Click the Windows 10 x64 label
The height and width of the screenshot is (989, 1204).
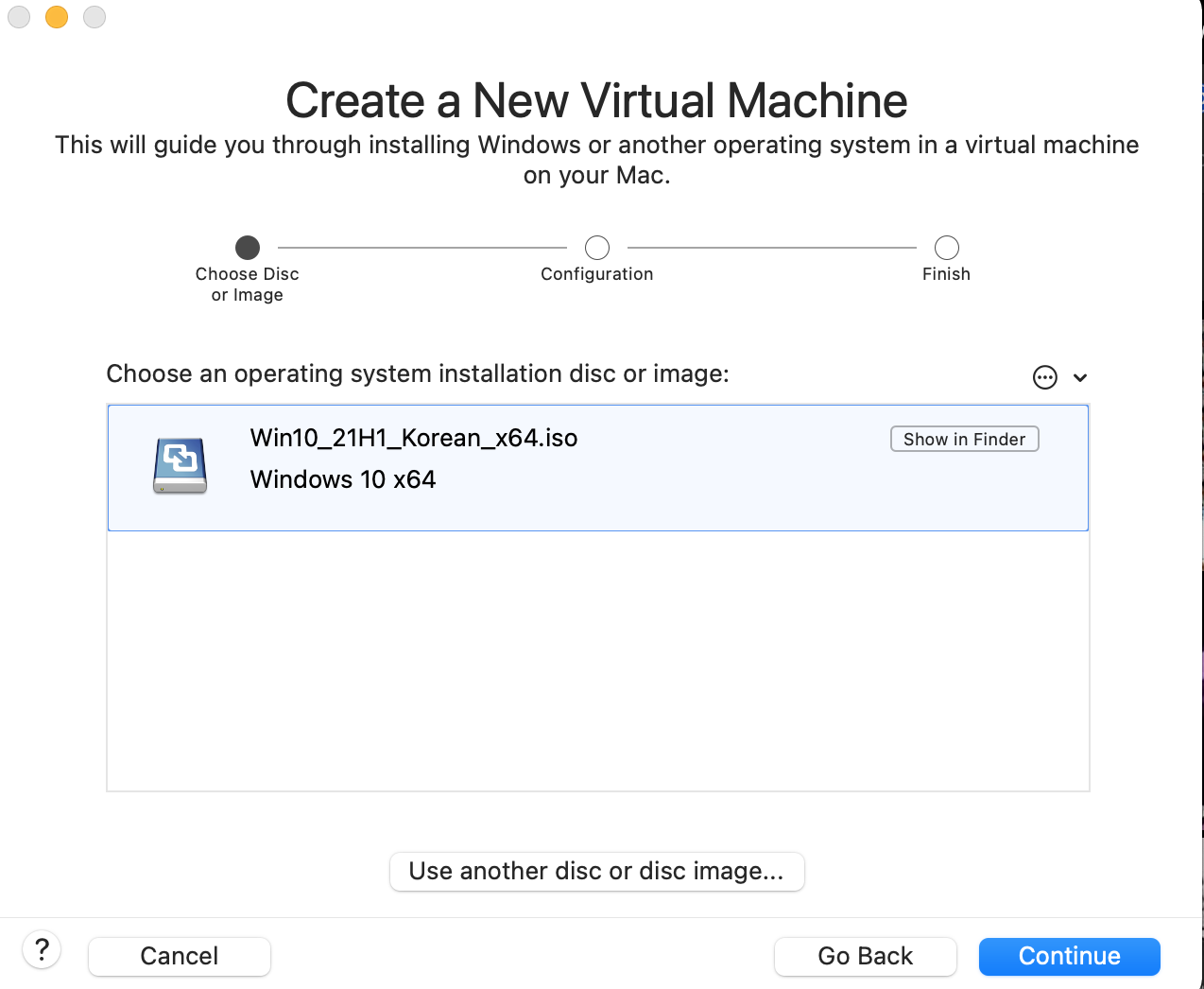[x=343, y=479]
